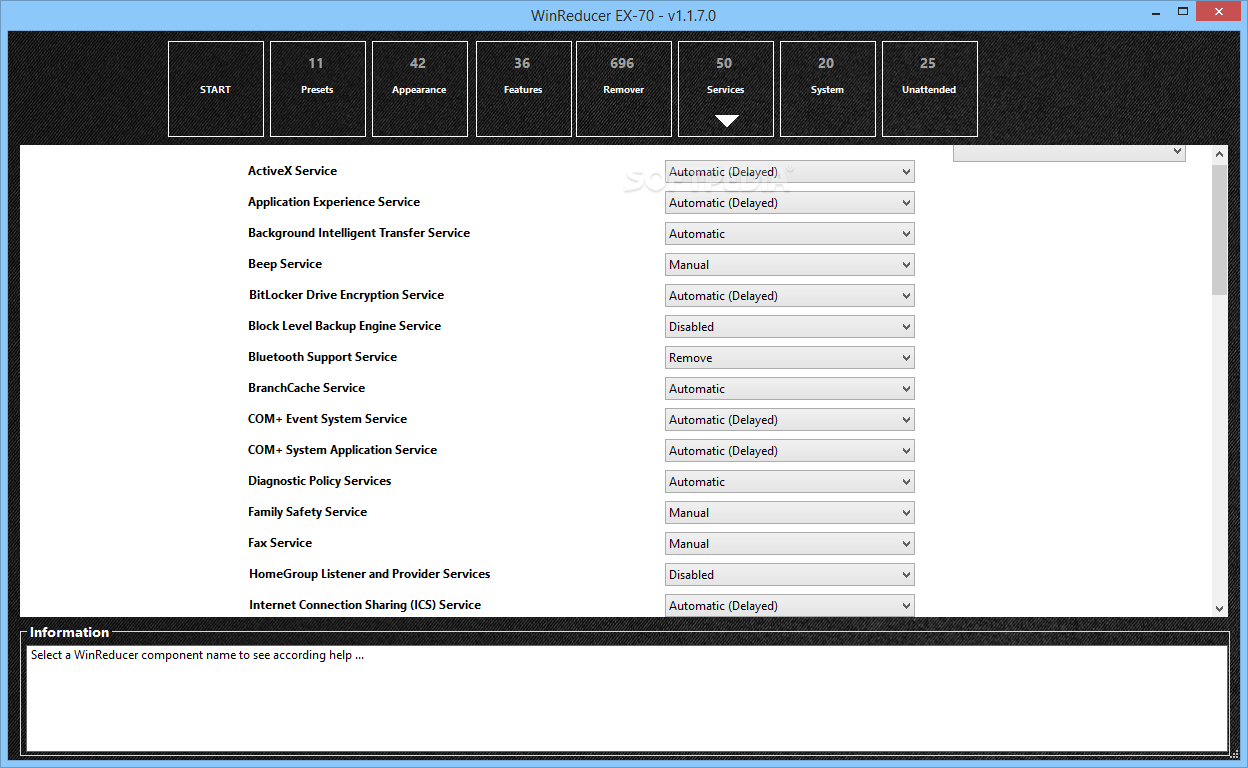This screenshot has height=768, width=1248.
Task: Click Diagnostic Policy Services name
Action: (x=319, y=481)
